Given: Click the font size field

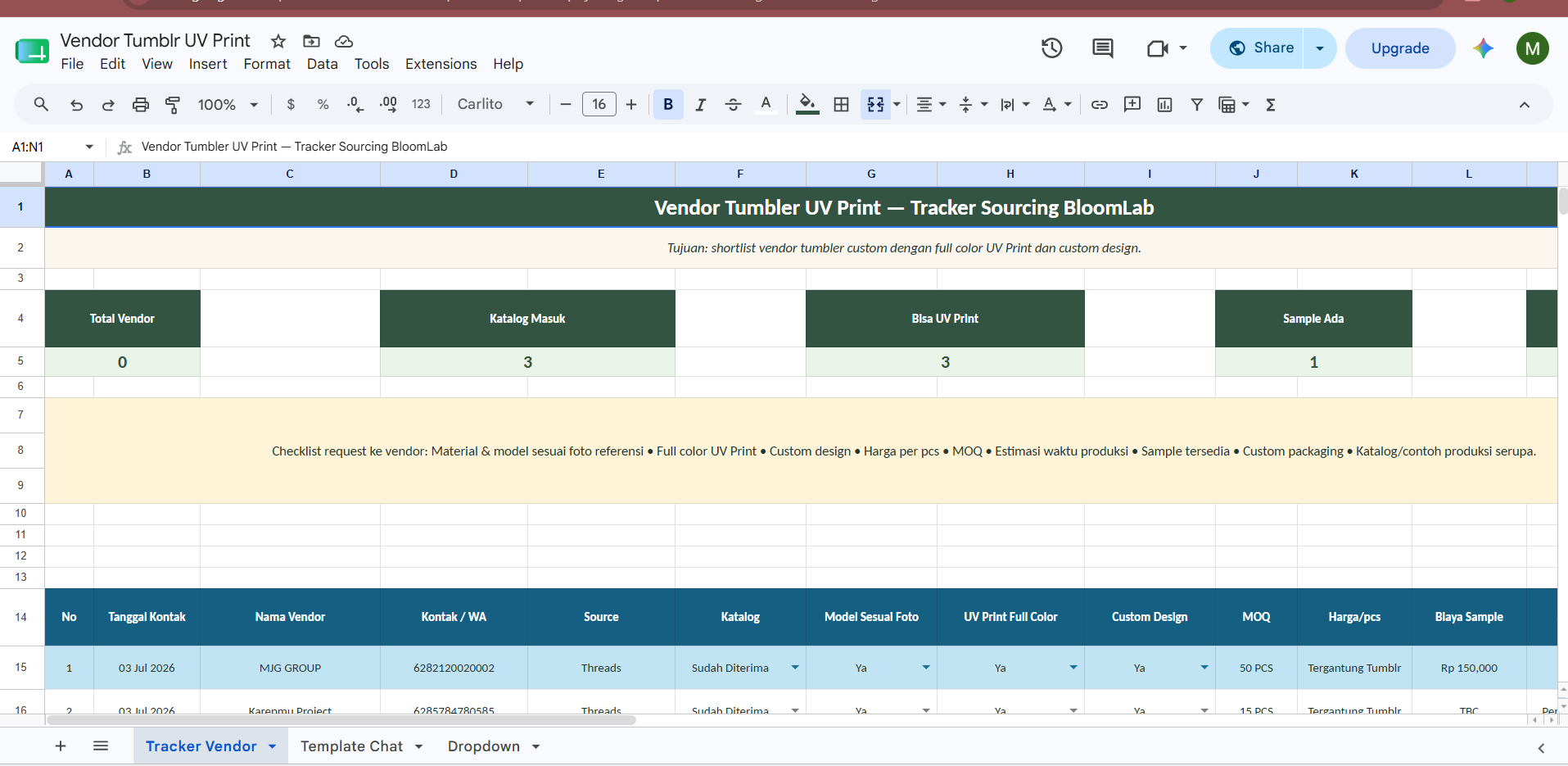Looking at the screenshot, I should (x=599, y=105).
